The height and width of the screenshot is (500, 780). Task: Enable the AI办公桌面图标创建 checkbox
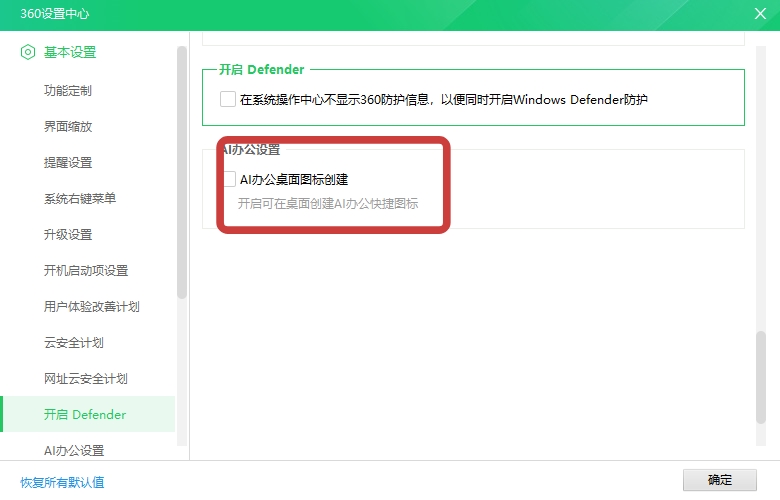(229, 179)
